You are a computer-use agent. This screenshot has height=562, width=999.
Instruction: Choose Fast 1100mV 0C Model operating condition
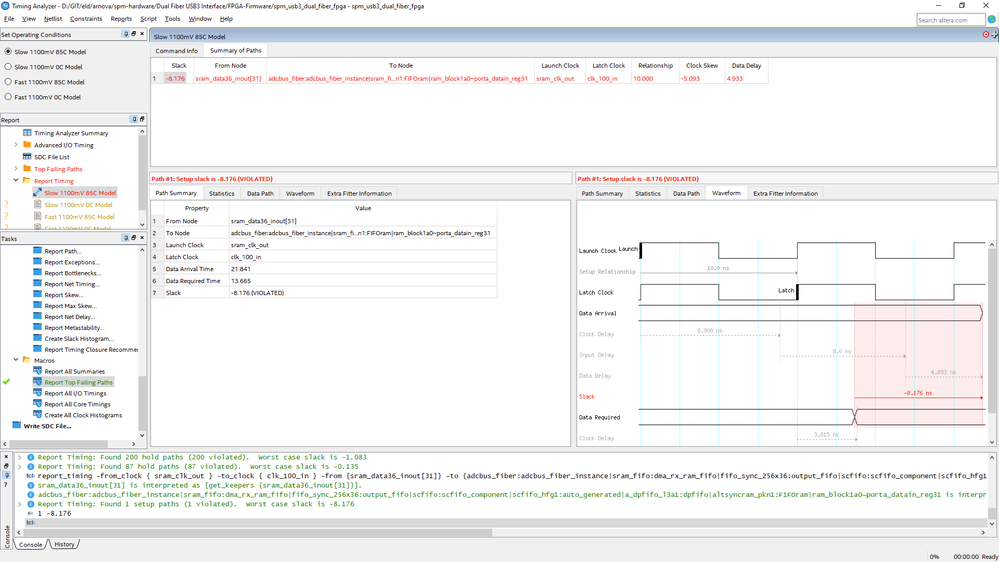(x=9, y=97)
